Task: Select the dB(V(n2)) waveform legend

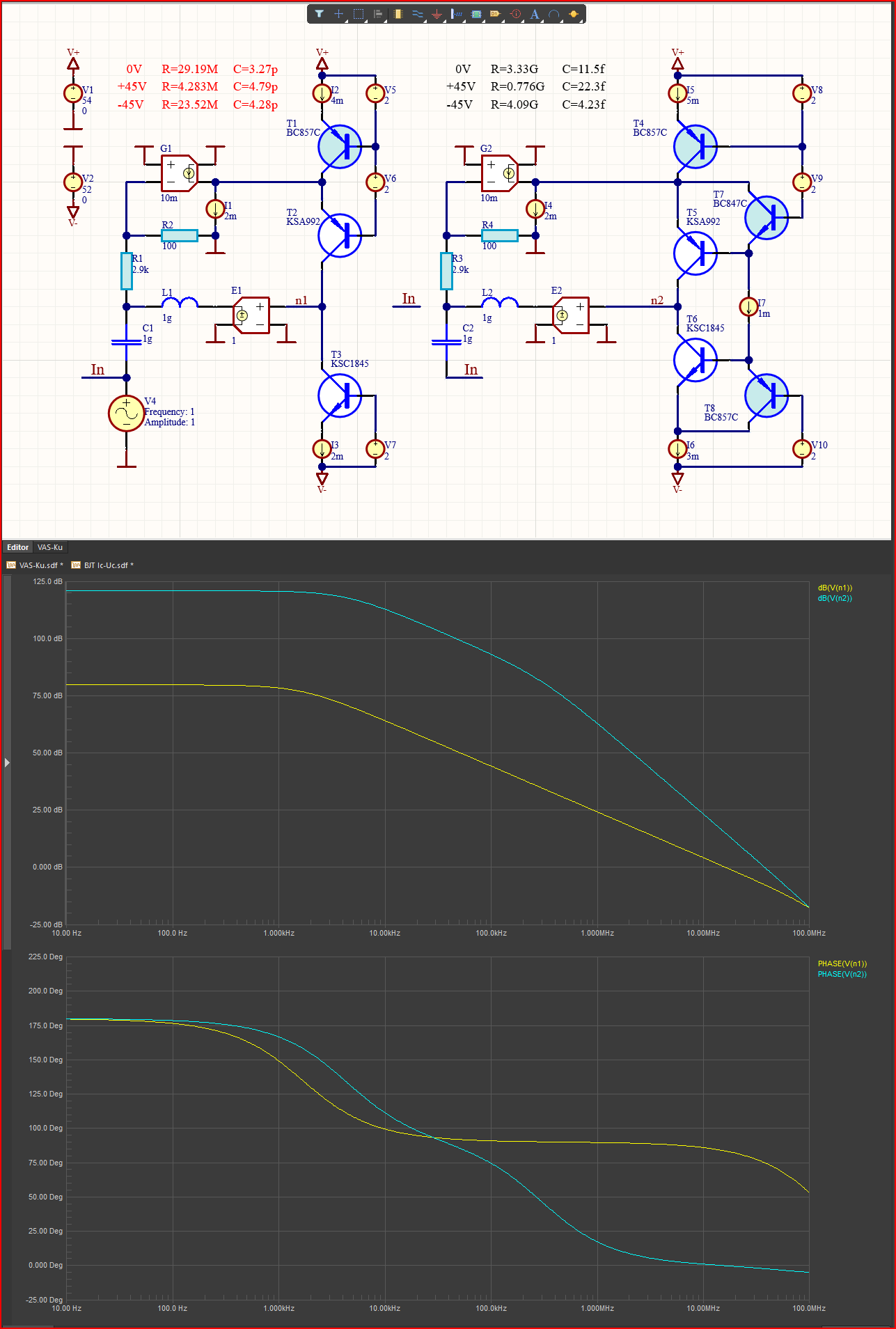Action: pyautogui.click(x=835, y=598)
